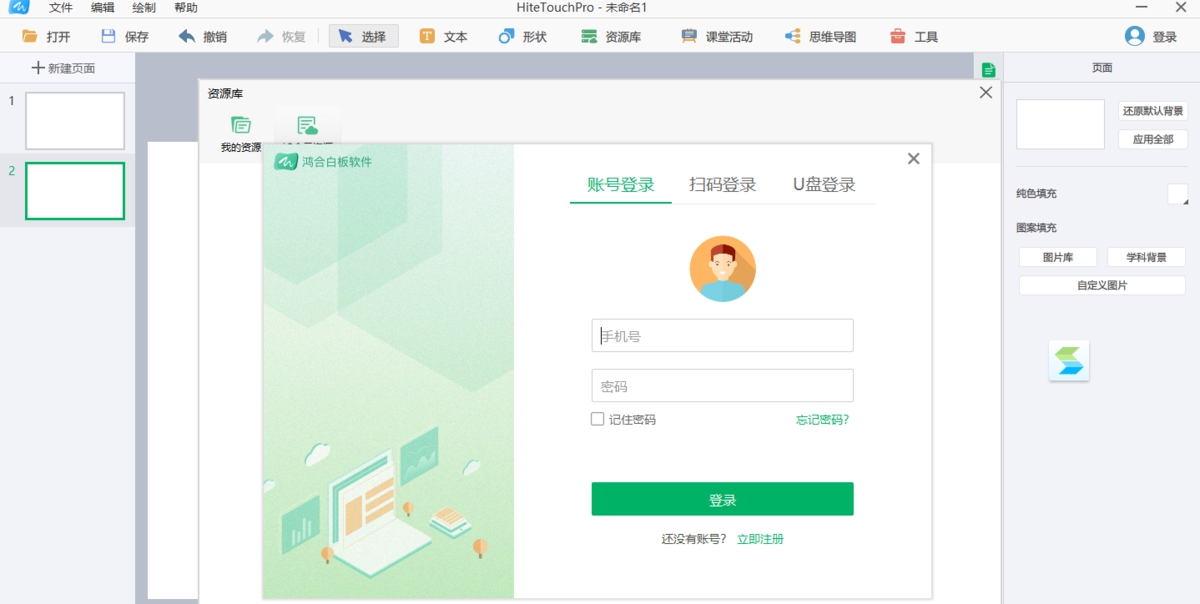Click the 自定义图片 button

pos(1102,286)
